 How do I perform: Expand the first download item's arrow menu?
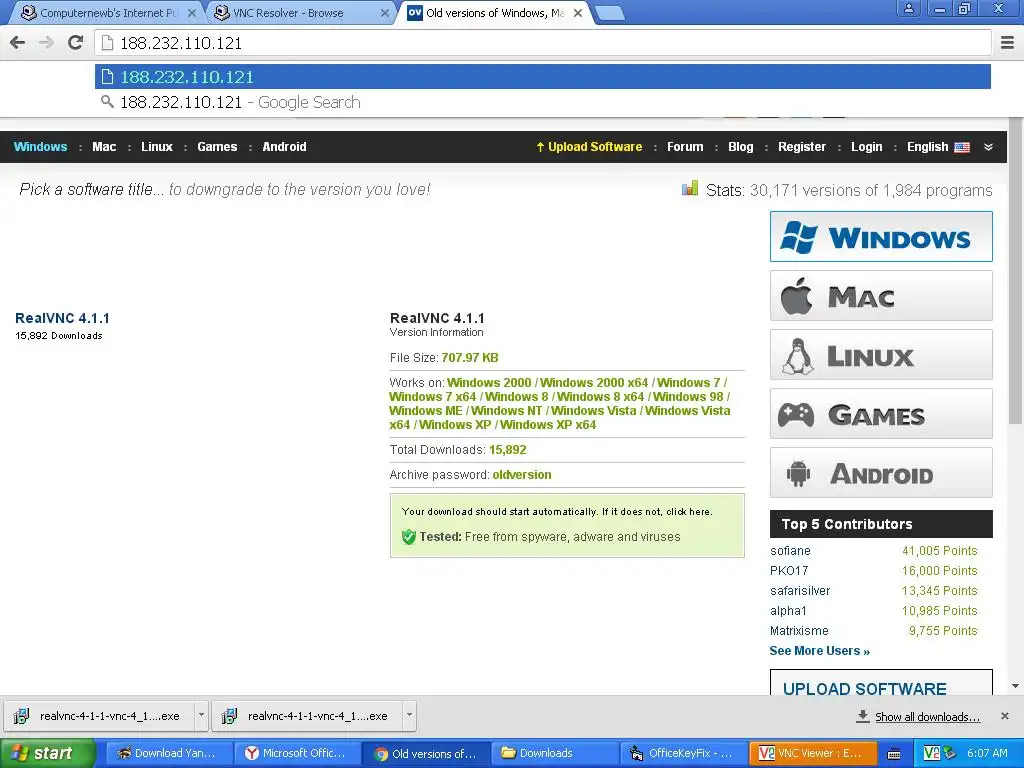(x=201, y=715)
